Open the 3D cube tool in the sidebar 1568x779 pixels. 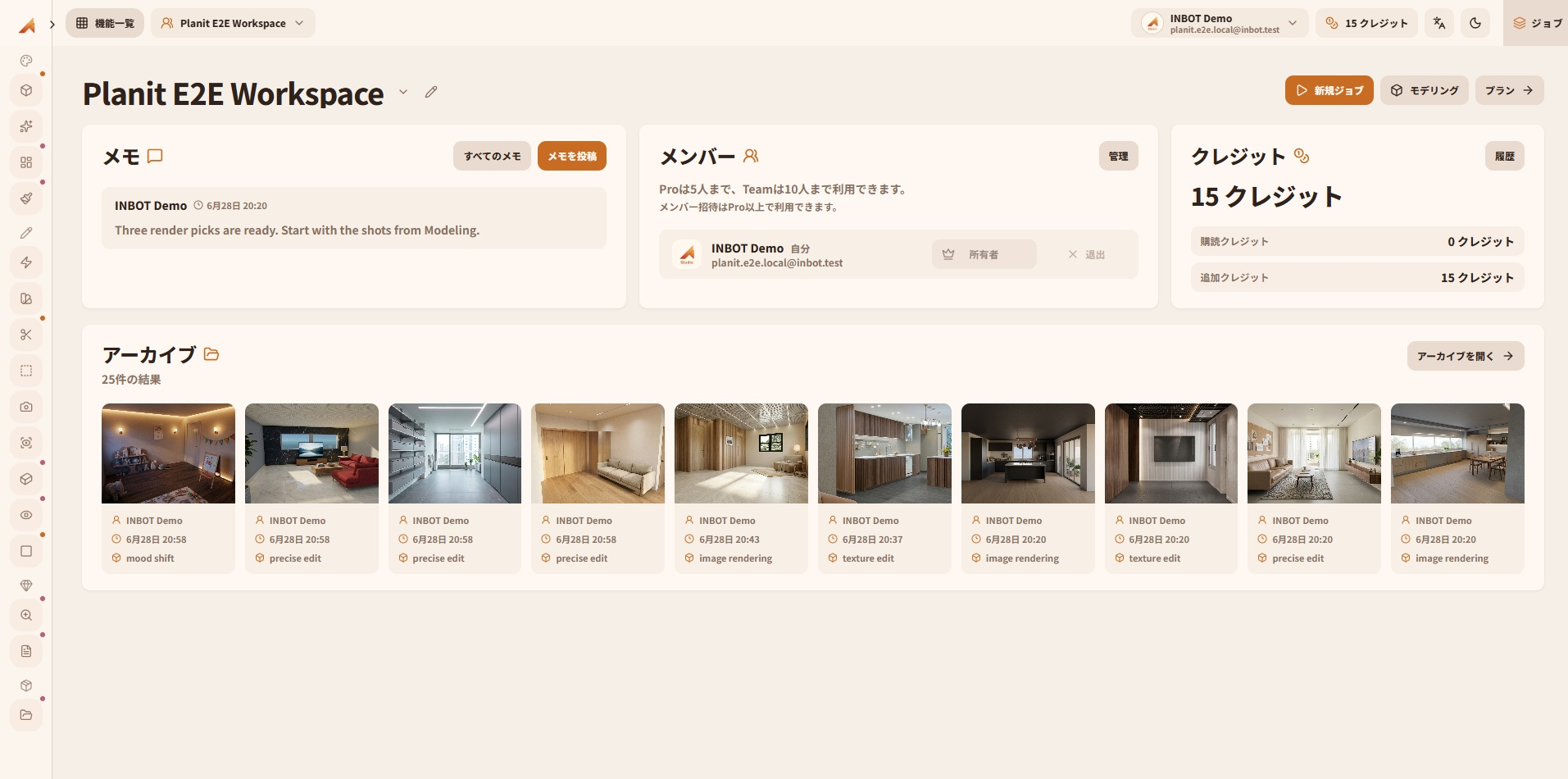tap(26, 90)
